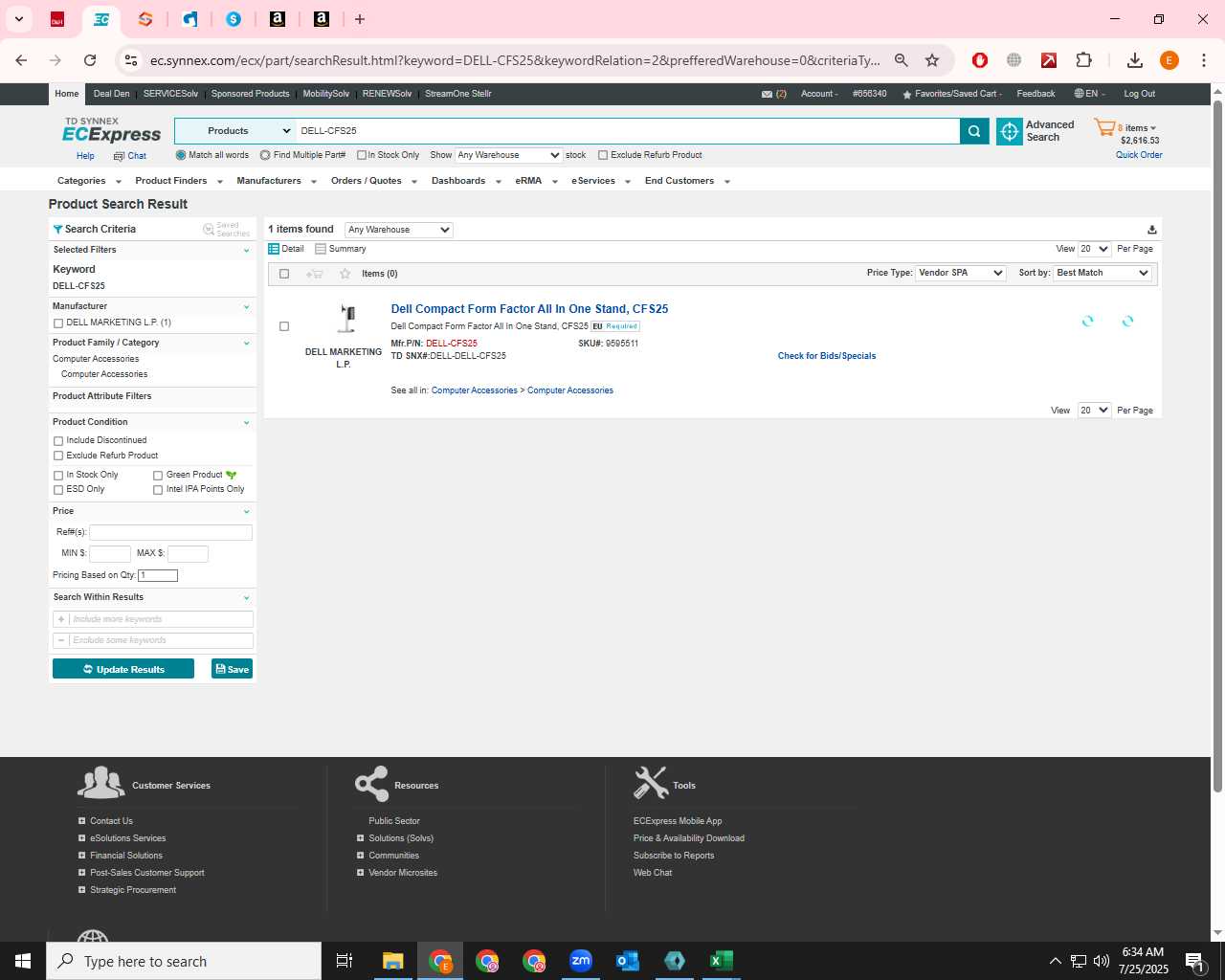The image size is (1225, 980).
Task: Open the Product Finders menu
Action: (179, 181)
